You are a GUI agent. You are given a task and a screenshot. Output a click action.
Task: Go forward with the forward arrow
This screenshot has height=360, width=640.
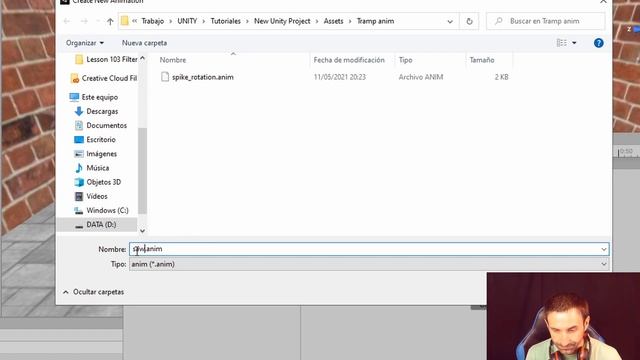tap(84, 21)
